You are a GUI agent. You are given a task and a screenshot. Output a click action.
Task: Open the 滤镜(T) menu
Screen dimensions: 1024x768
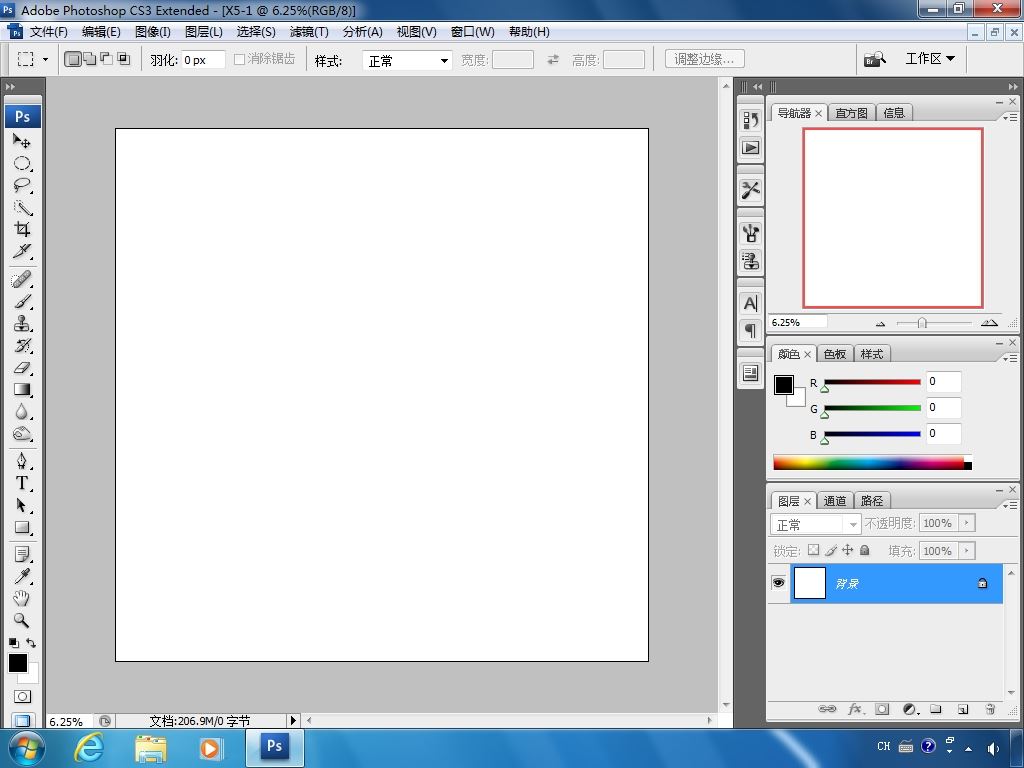(309, 32)
